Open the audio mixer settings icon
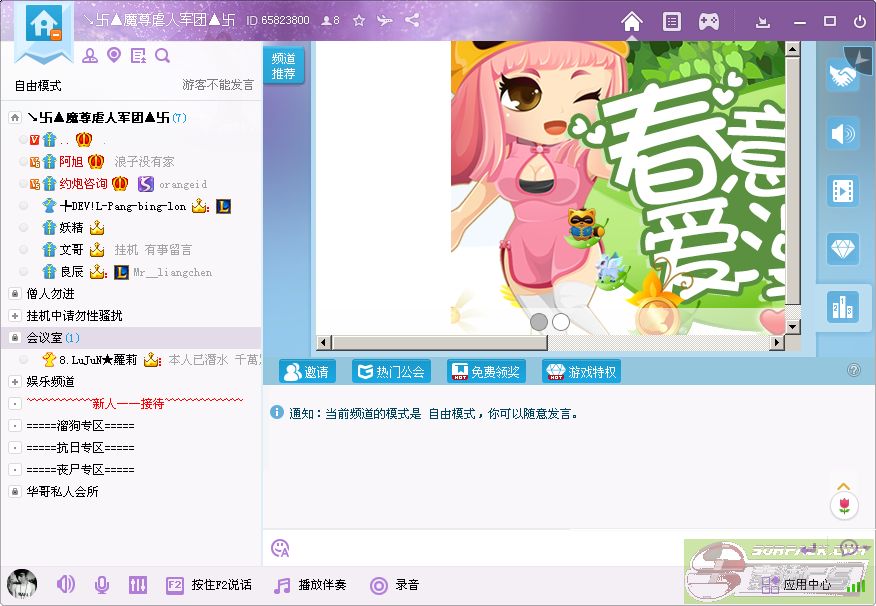 click(138, 585)
